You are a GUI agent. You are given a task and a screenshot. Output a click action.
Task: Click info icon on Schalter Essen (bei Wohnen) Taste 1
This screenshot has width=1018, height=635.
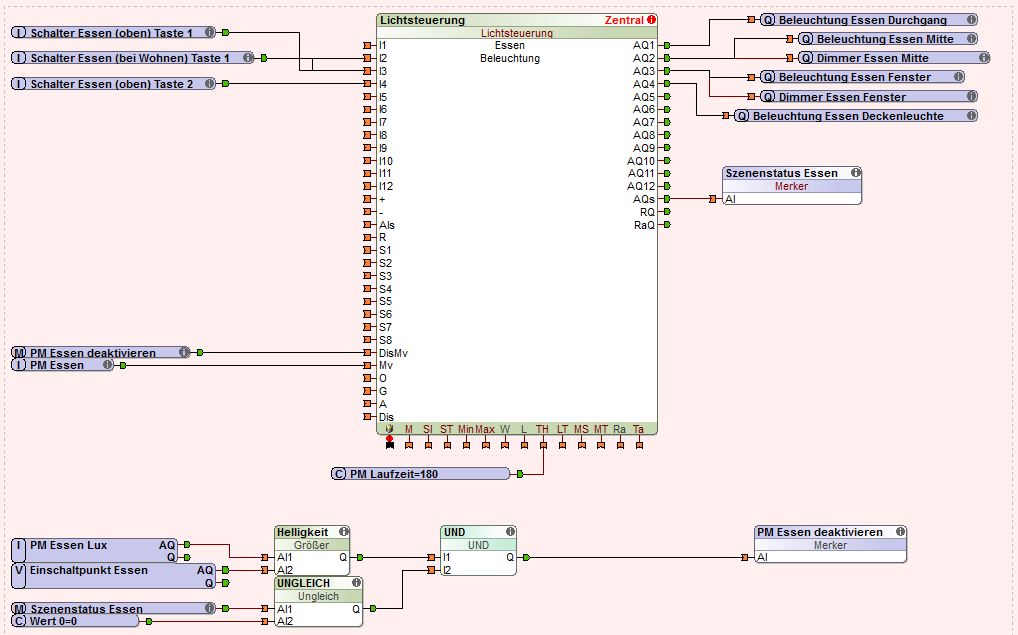click(x=248, y=58)
